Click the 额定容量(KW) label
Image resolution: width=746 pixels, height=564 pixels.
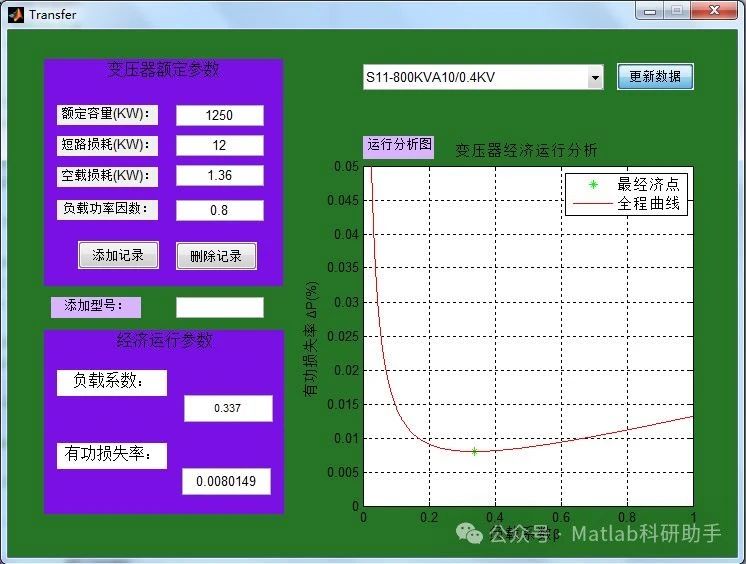click(x=107, y=115)
